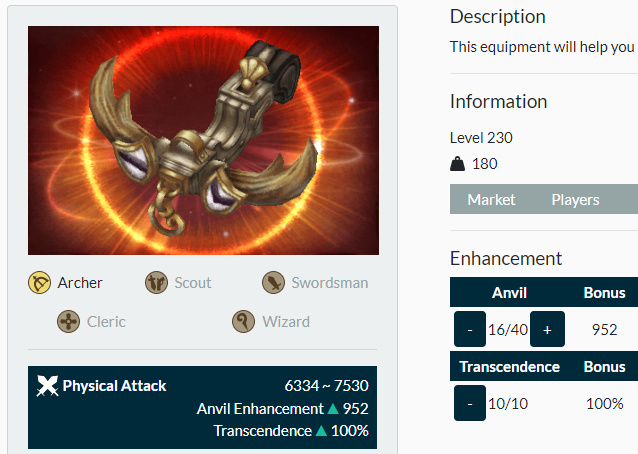This screenshot has width=638, height=454.
Task: Decrease the Anvil enhancement level
Action: coord(469,329)
